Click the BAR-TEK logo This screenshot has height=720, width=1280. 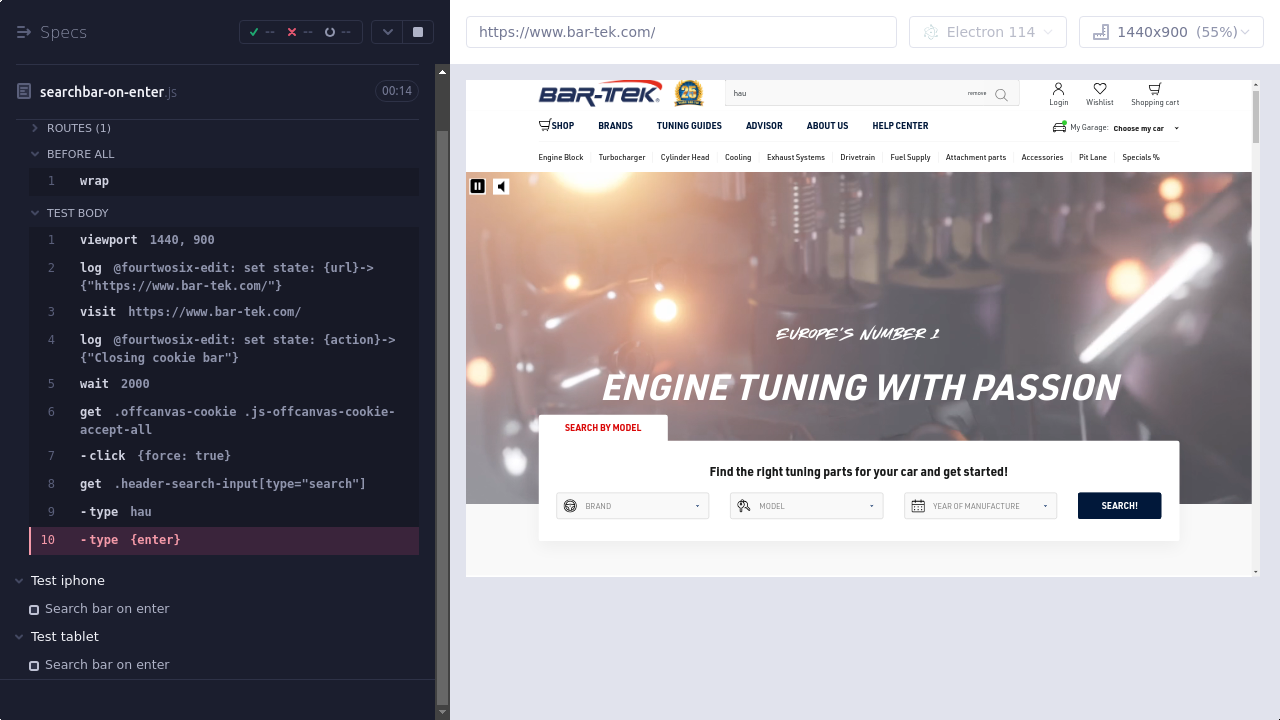(600, 94)
